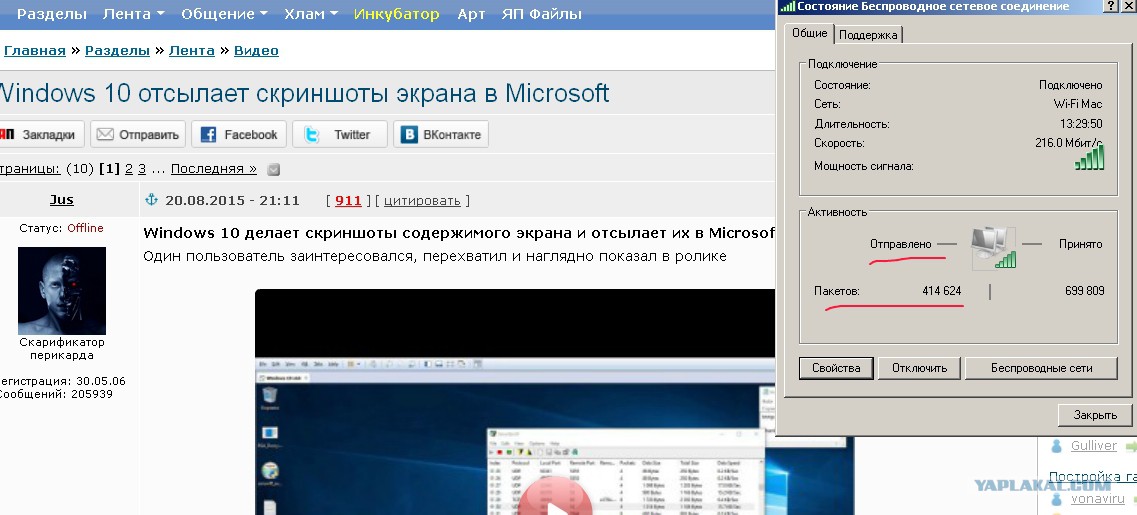Go to Главная breadcrumb link
Viewport: 1137px width, 515px height.
35,50
